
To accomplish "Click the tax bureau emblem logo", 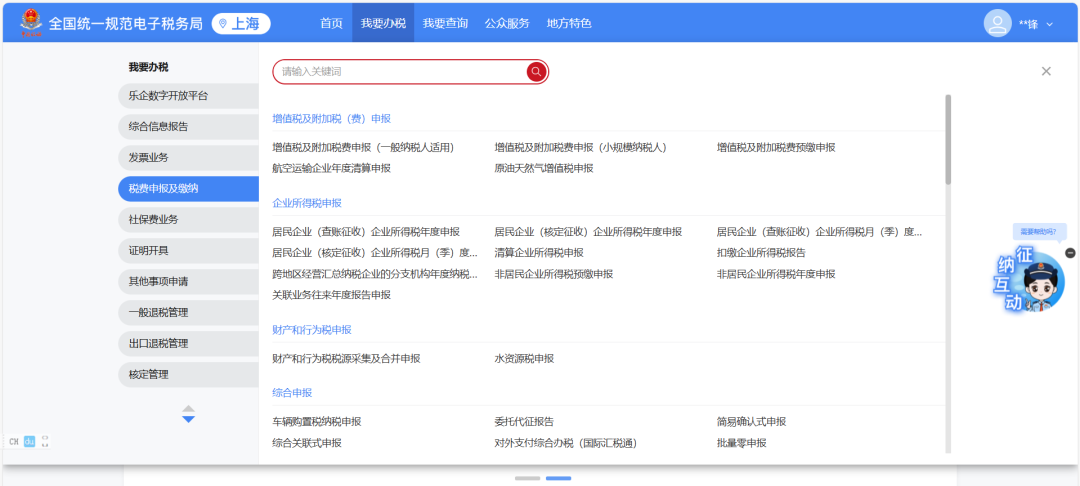I will [31, 21].
